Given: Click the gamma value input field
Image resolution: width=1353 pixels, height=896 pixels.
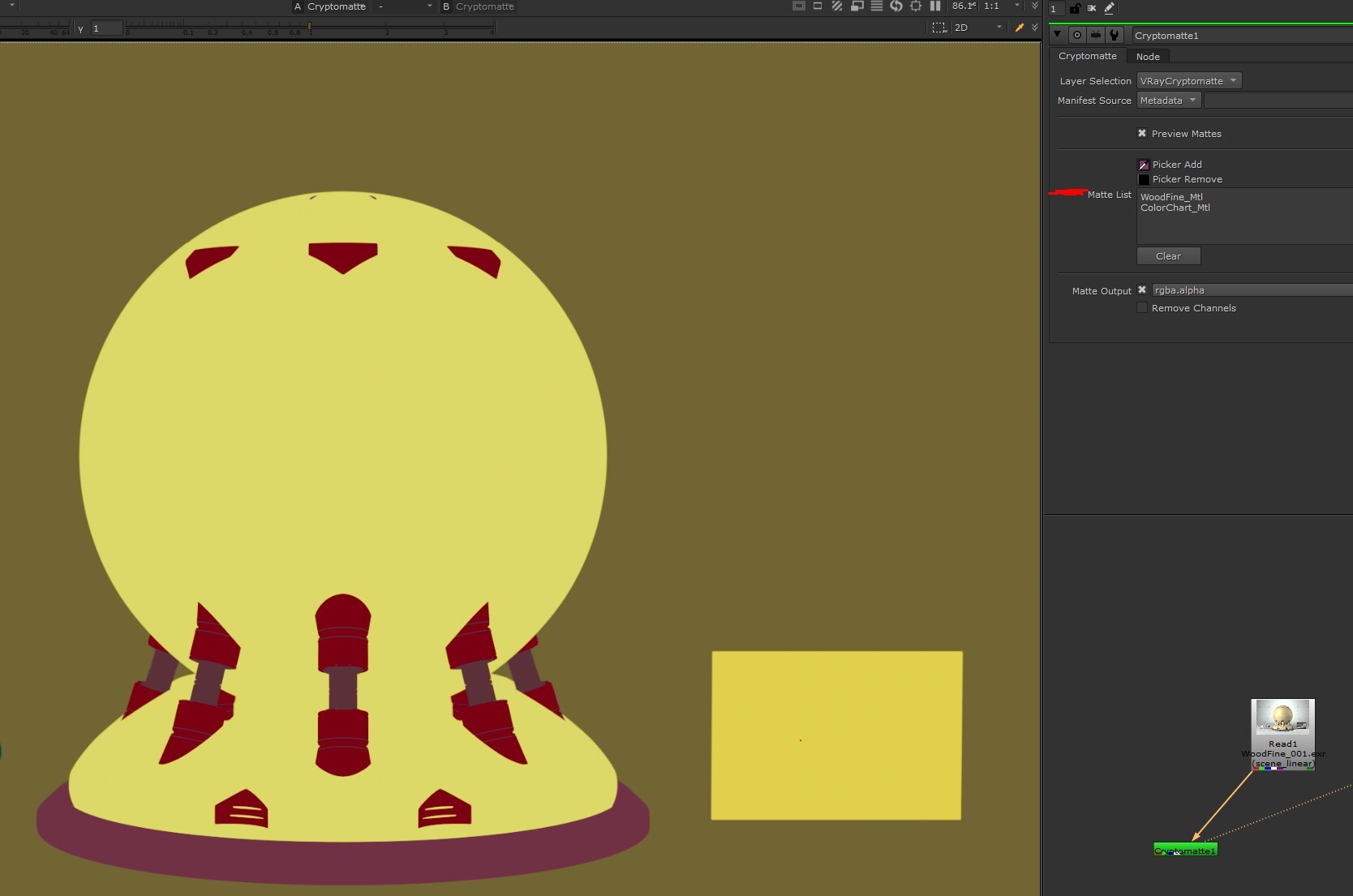Looking at the screenshot, I should point(106,28).
